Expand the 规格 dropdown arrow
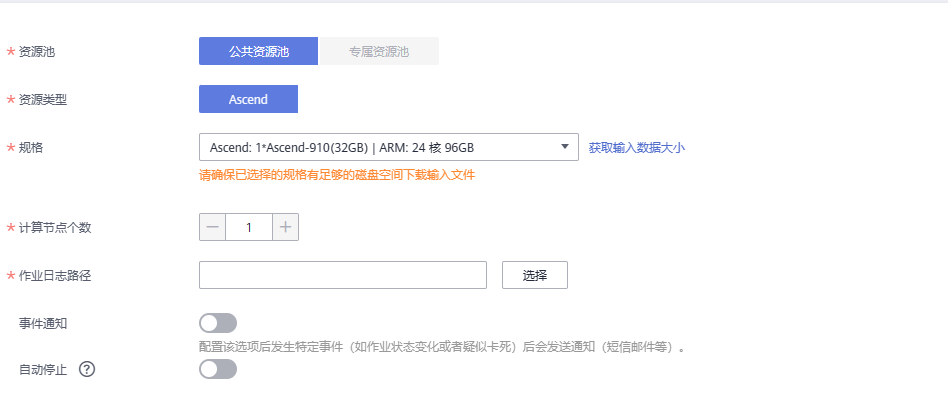This screenshot has height=400, width=948. 565,147
